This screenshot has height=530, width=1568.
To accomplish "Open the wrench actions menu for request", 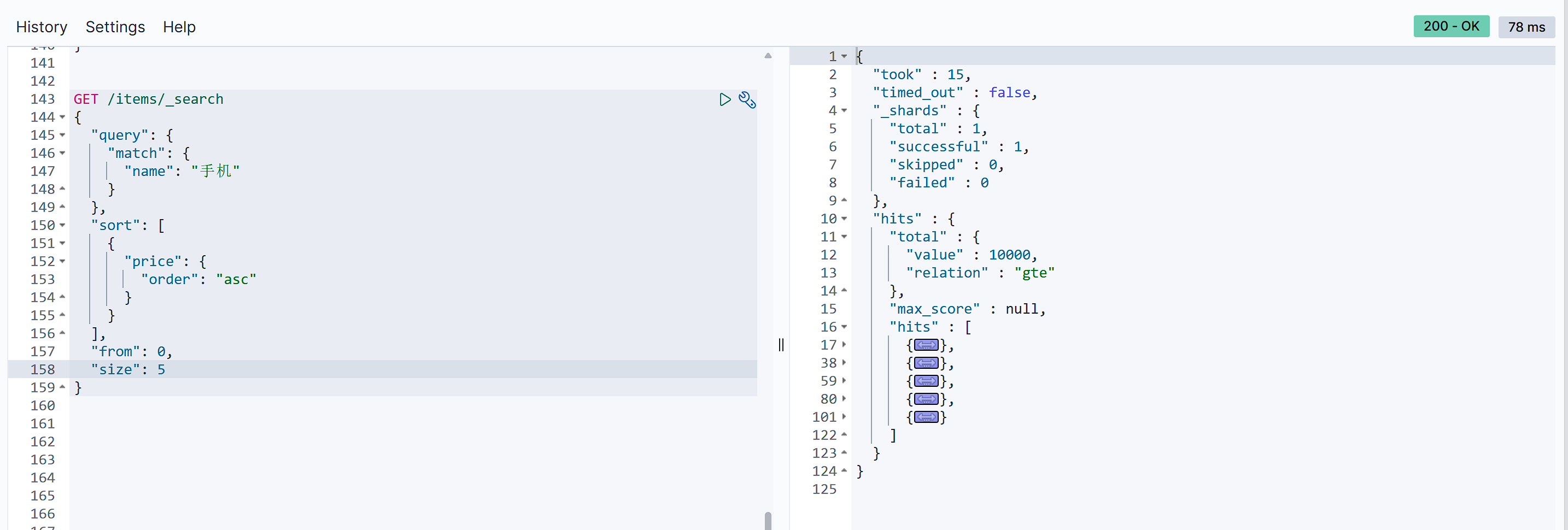I will click(747, 100).
